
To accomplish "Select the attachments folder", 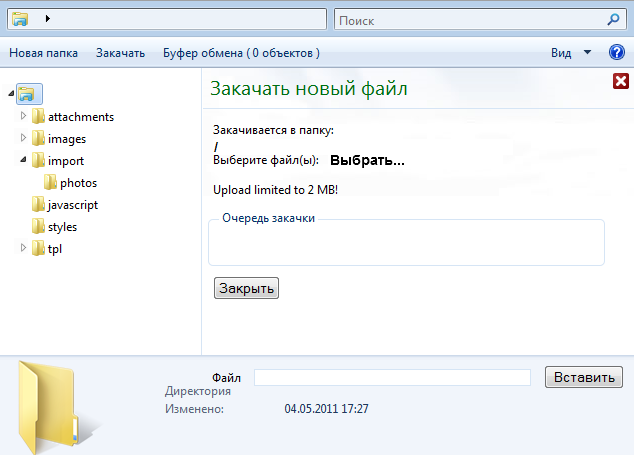I will pyautogui.click(x=81, y=117).
